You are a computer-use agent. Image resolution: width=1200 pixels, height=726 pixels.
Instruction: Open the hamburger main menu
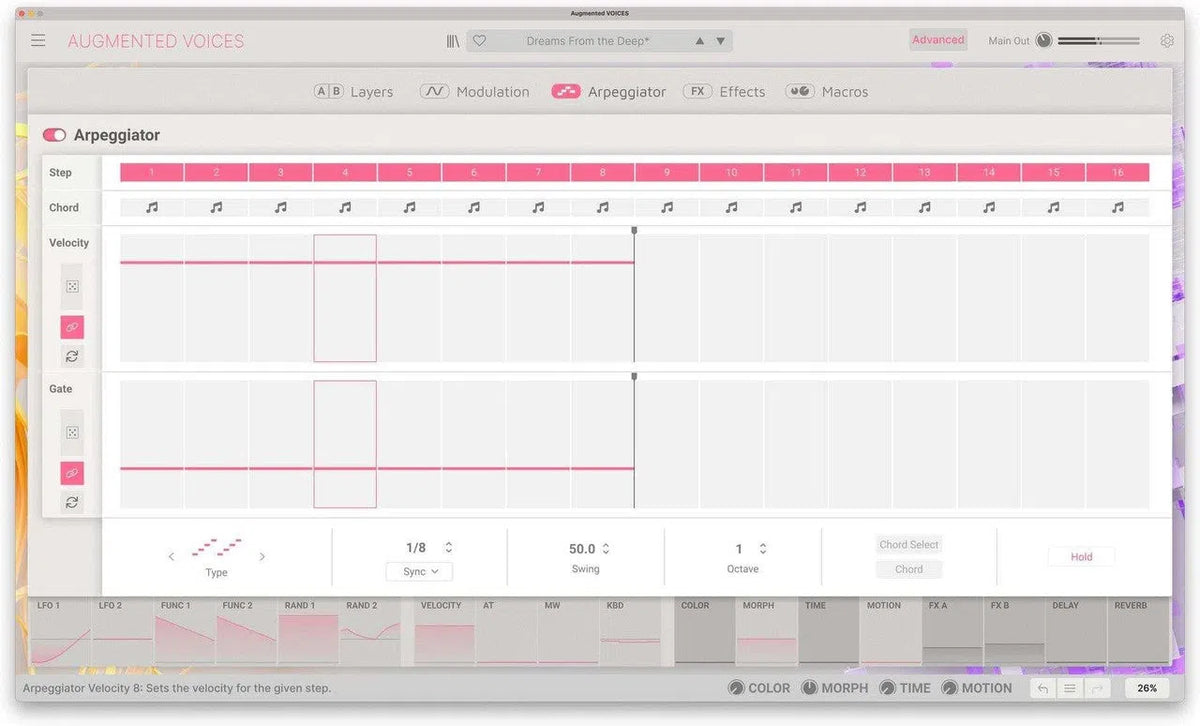point(38,41)
